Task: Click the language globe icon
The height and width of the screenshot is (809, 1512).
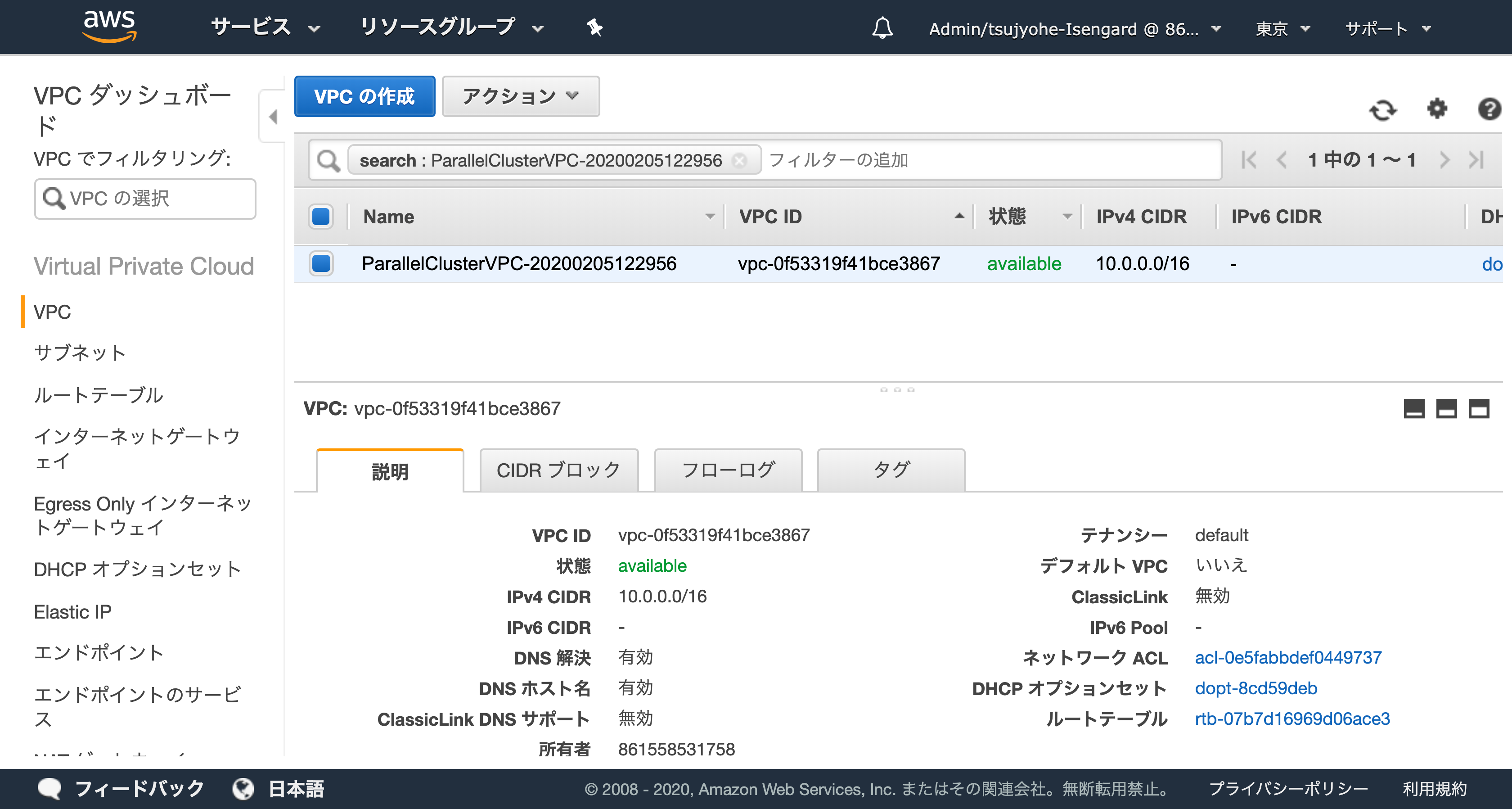Action: coord(243,788)
